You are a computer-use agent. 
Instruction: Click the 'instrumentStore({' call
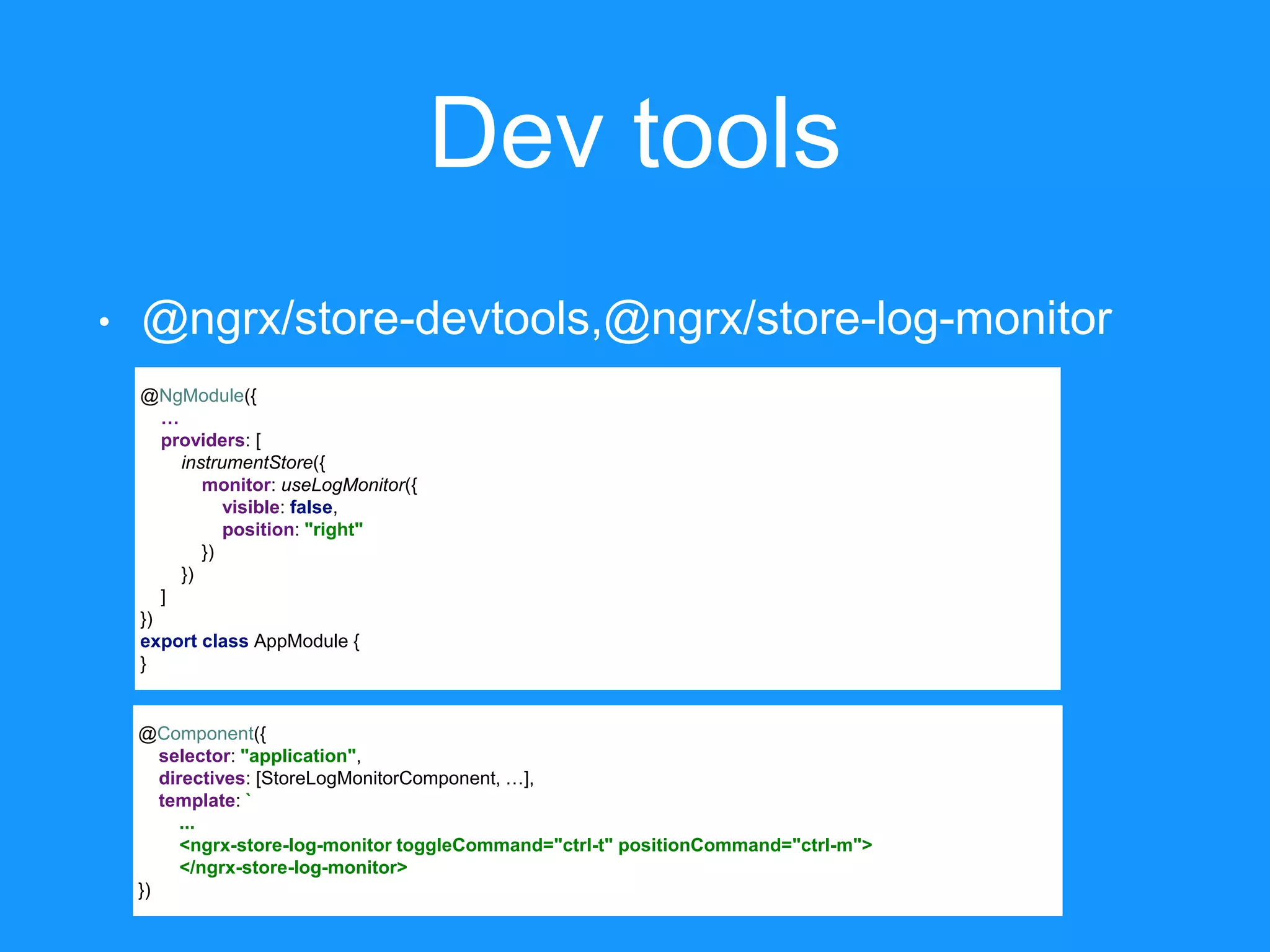coord(253,463)
